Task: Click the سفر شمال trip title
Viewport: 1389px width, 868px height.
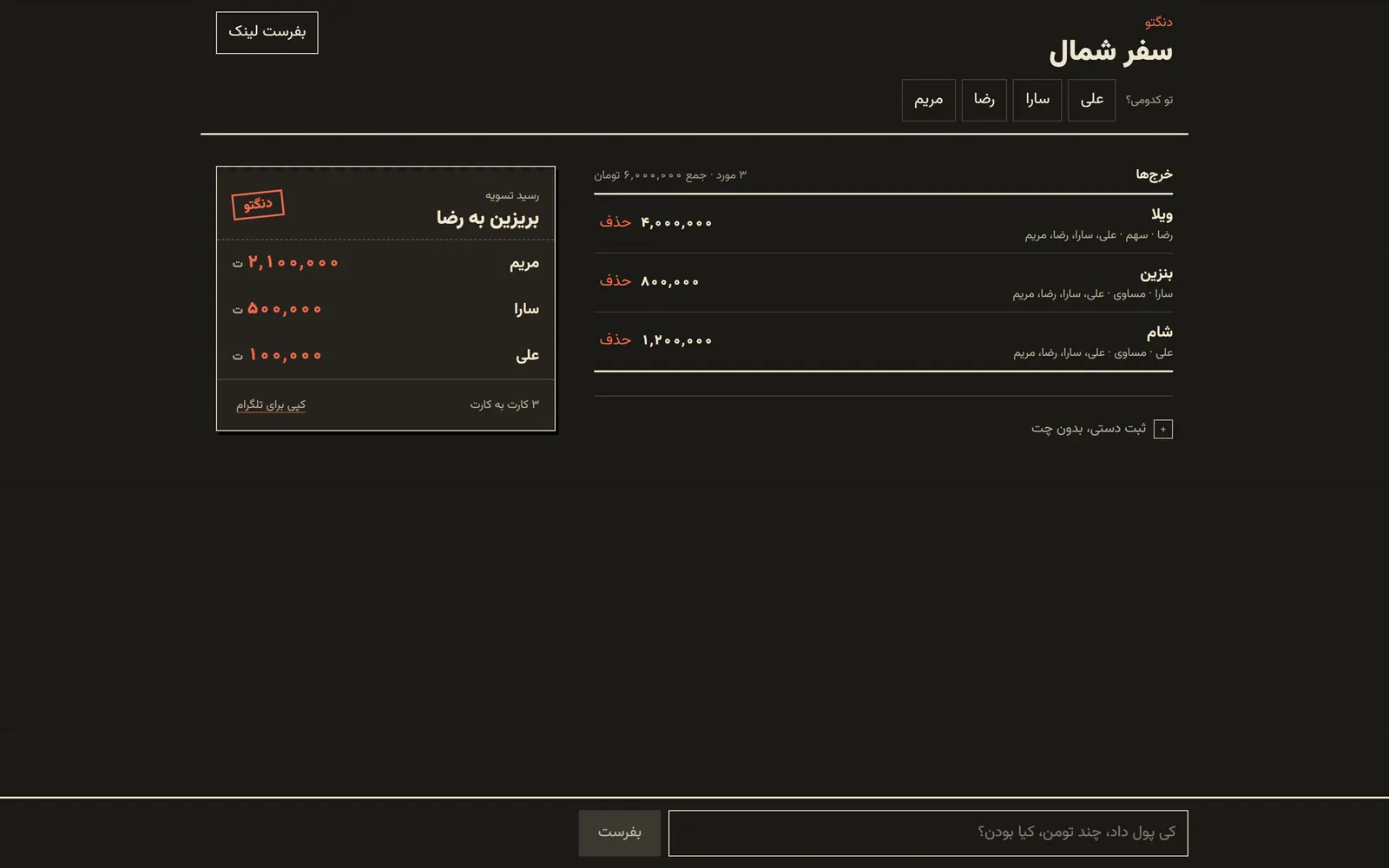Action: 1110,52
